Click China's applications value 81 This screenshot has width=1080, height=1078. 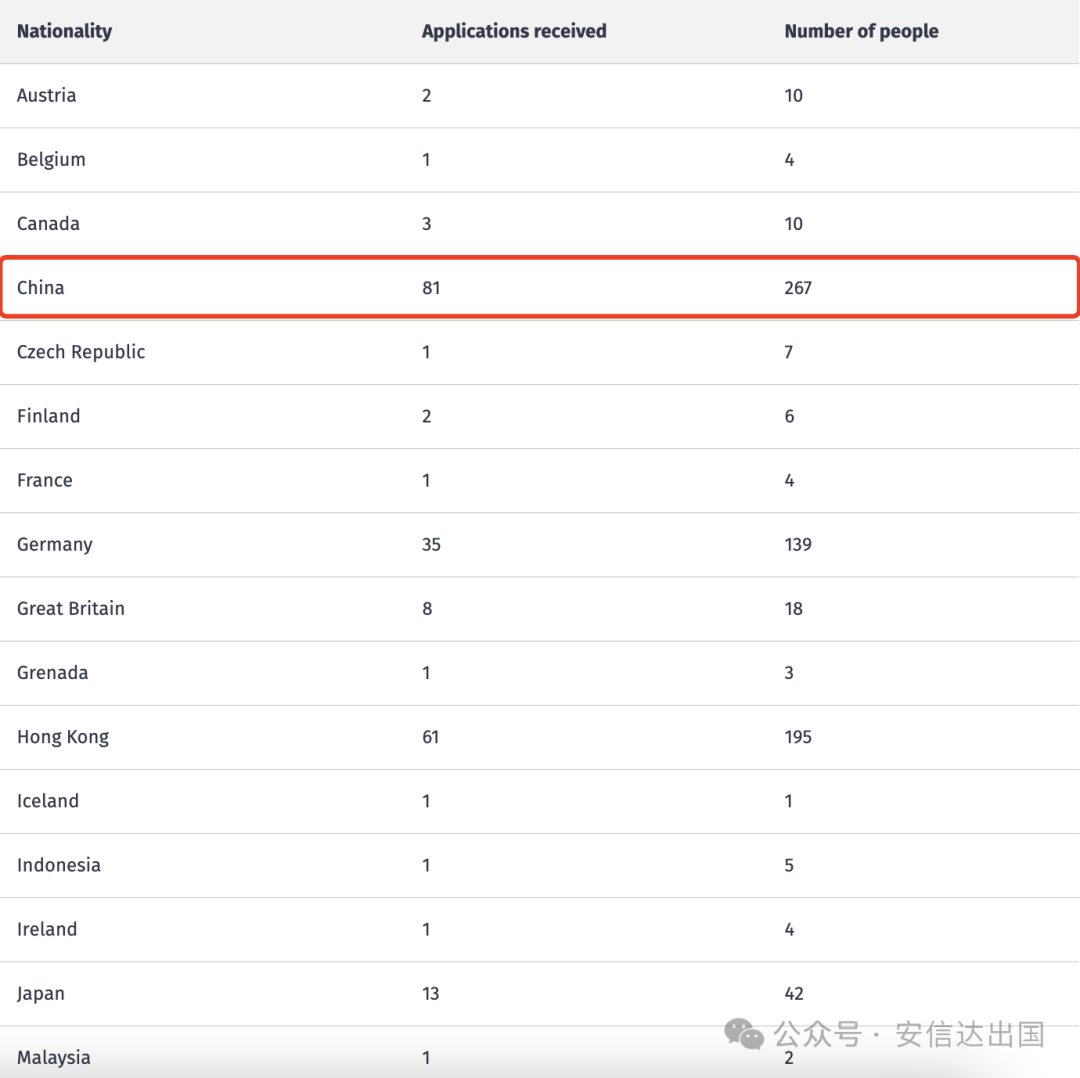tap(431, 288)
